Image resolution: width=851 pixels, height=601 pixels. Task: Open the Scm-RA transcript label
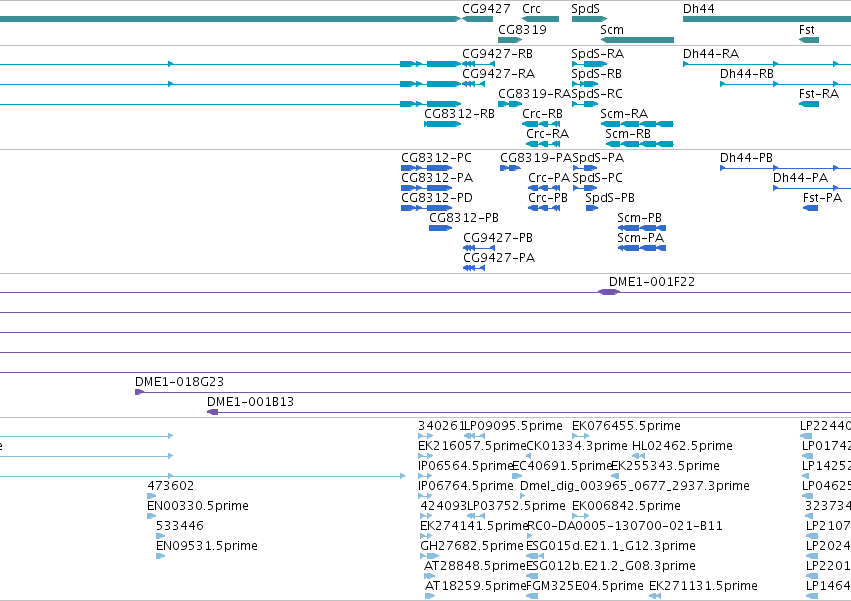(624, 114)
